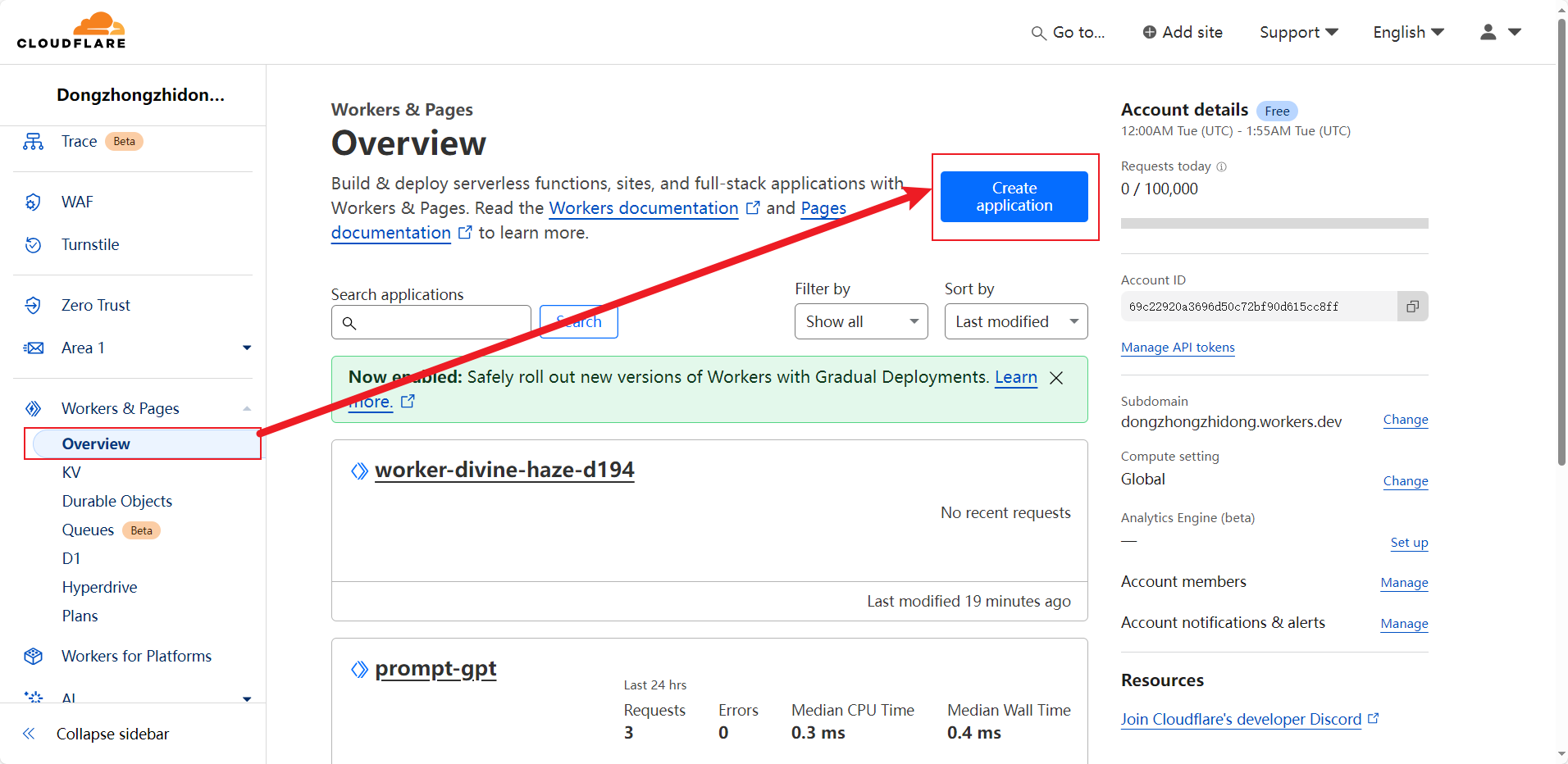Click the info icon beside Requests today
1568x764 pixels.
(1221, 166)
